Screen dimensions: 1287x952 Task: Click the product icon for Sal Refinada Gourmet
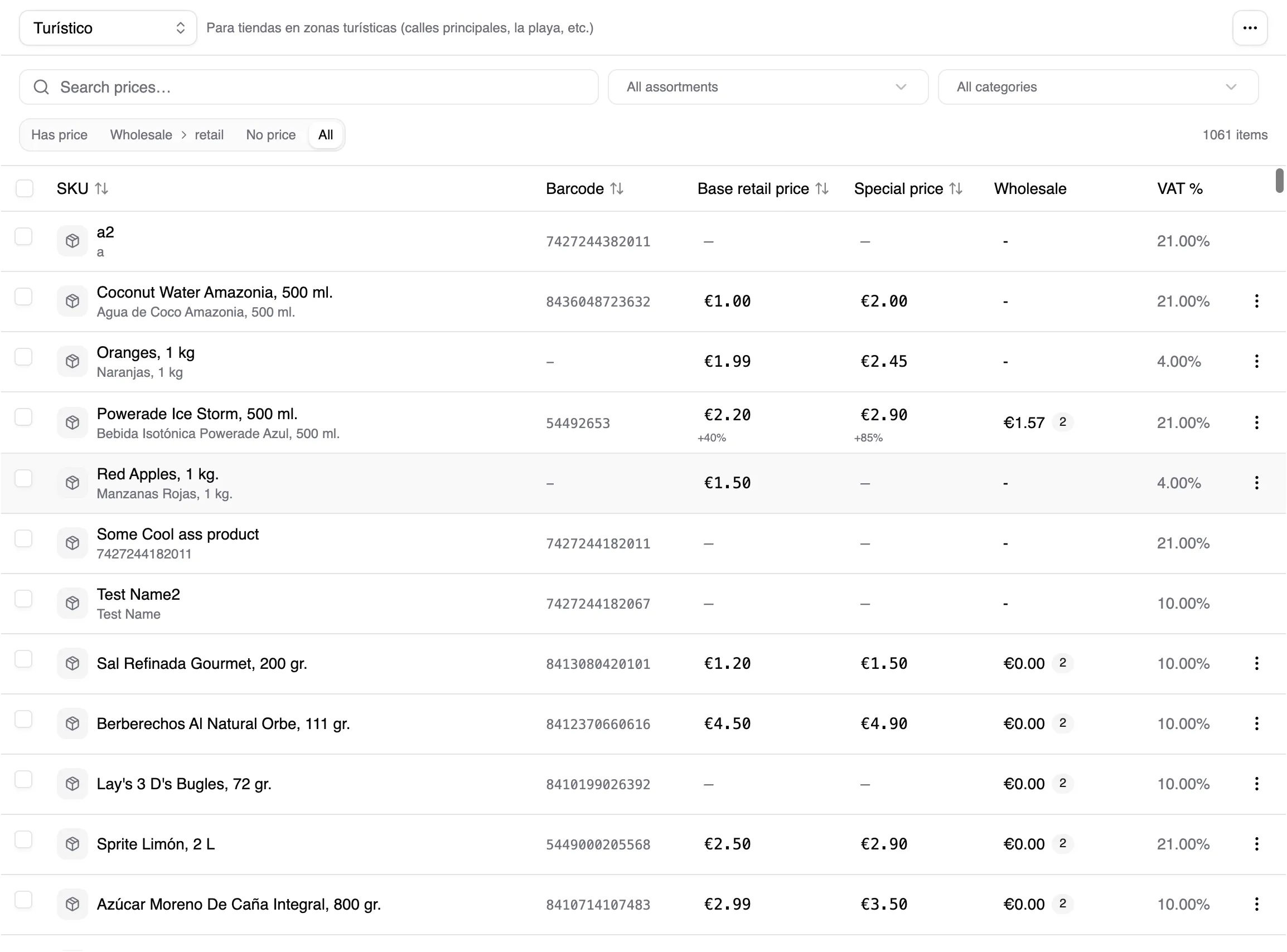(x=72, y=663)
